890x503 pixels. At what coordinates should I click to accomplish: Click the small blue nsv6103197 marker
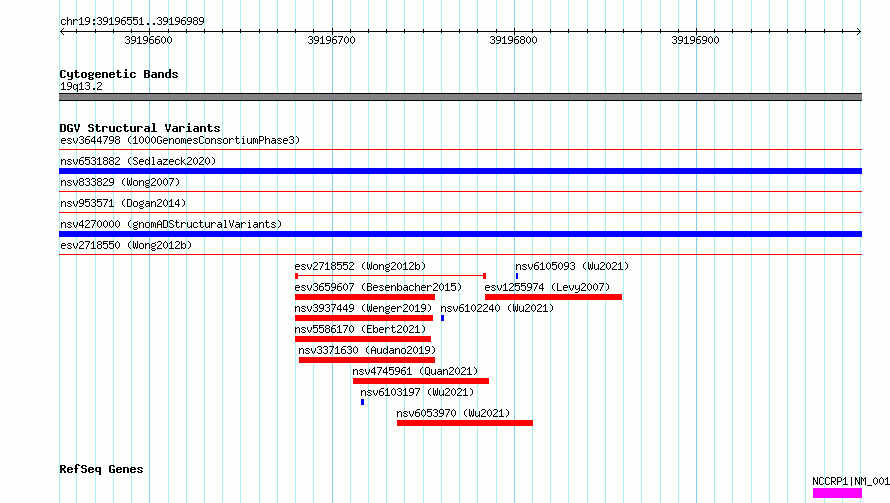pyautogui.click(x=362, y=402)
